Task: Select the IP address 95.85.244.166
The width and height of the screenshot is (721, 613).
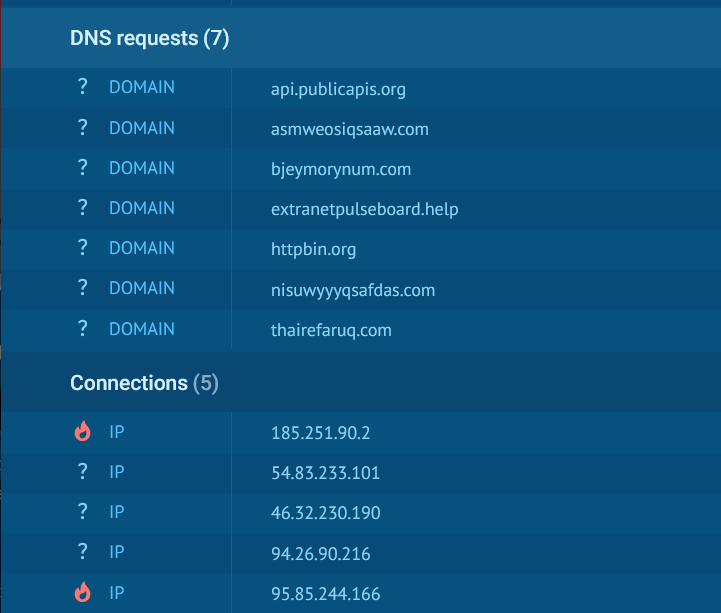Action: 326,594
